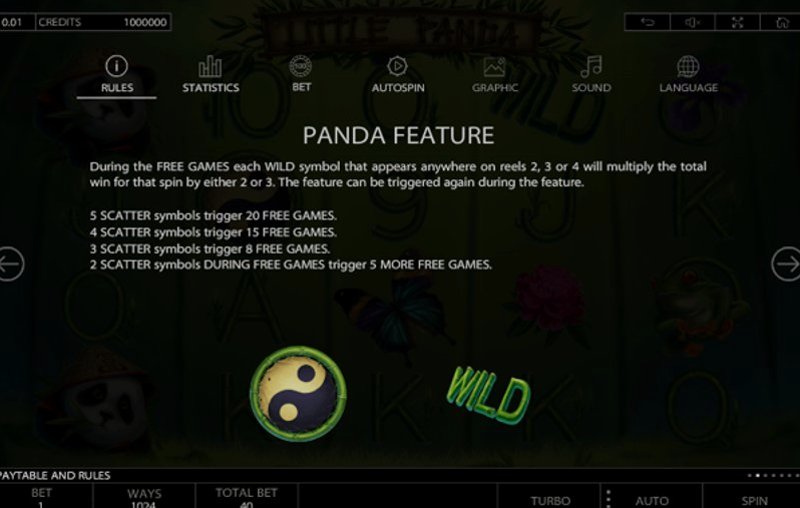Click the Spin button
Viewport: 800px width, 508px height.
click(x=752, y=498)
